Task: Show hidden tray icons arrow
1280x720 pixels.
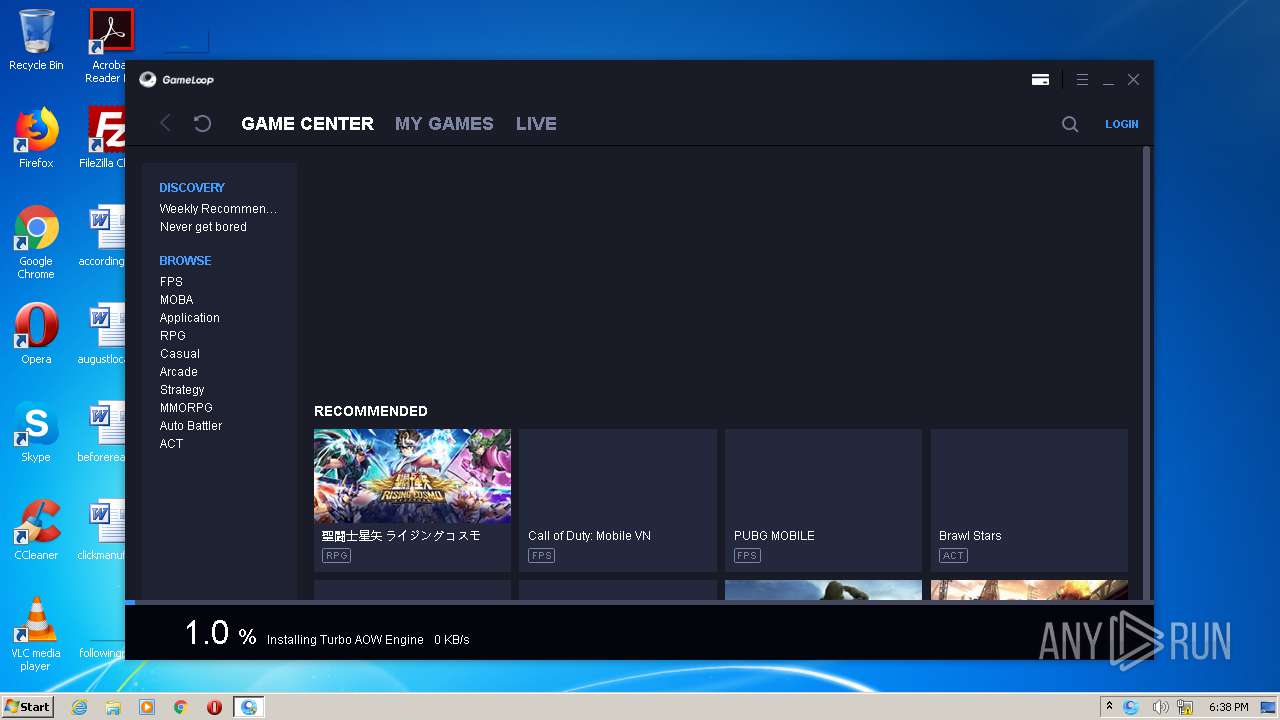Action: point(1109,707)
